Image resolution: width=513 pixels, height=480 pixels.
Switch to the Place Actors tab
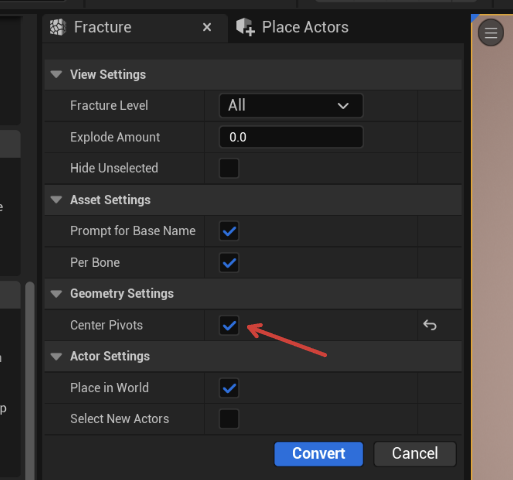[292, 27]
